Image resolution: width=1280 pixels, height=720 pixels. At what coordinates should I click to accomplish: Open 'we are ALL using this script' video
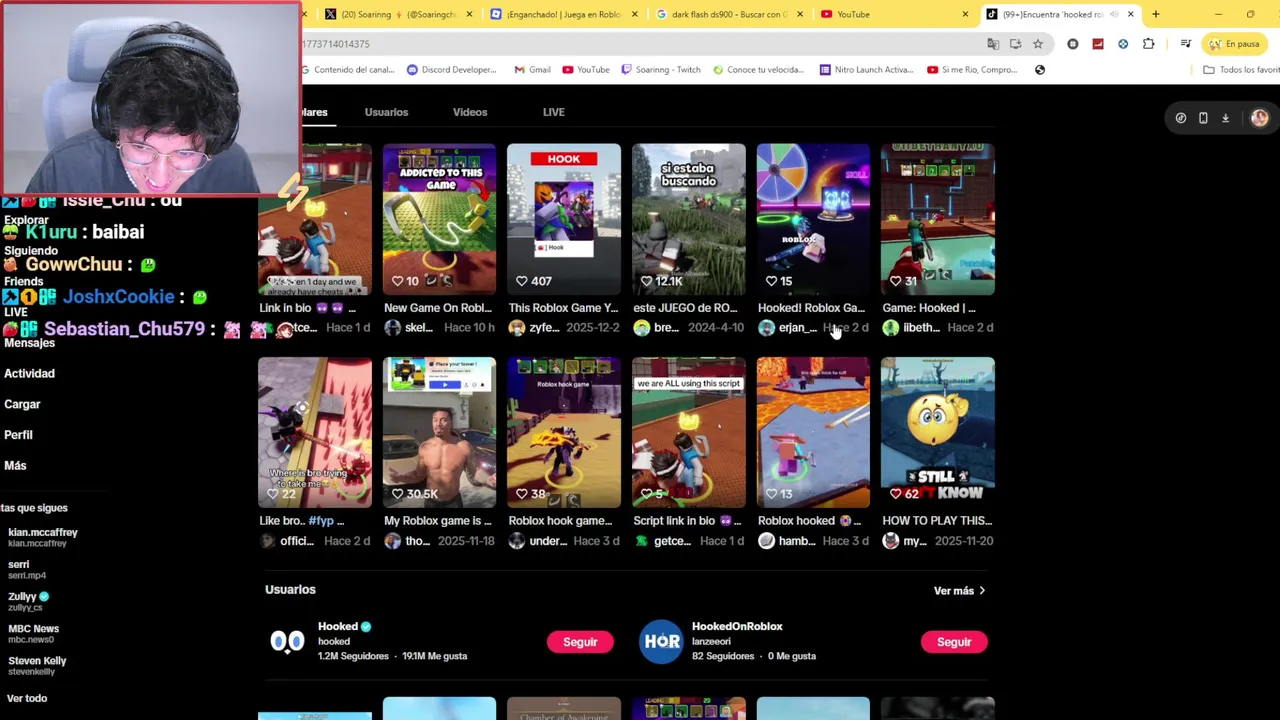[x=689, y=432]
